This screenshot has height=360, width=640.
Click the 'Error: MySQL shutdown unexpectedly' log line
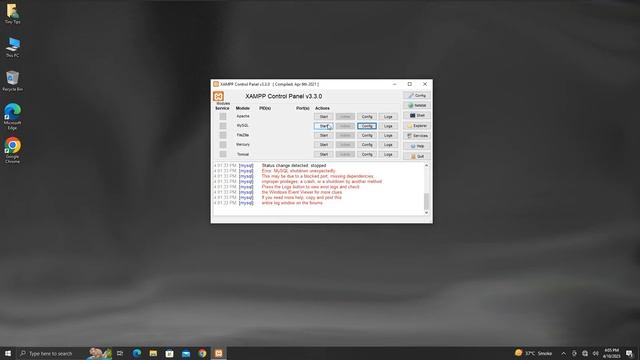click(298, 171)
